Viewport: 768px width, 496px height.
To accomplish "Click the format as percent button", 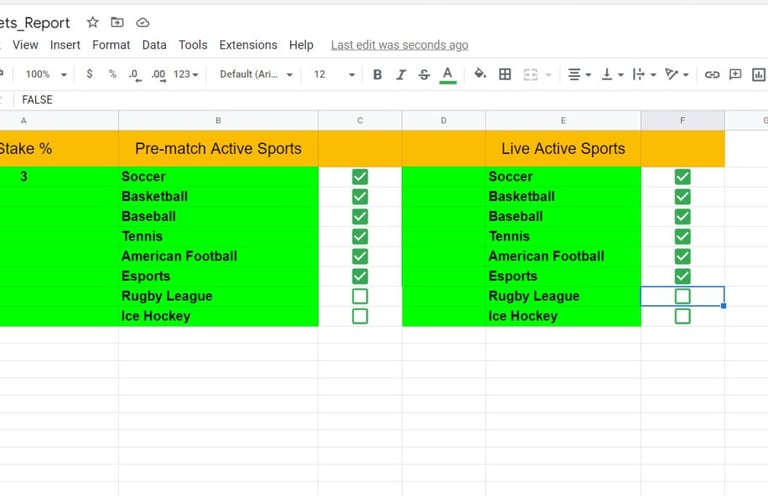I will pyautogui.click(x=113, y=74).
